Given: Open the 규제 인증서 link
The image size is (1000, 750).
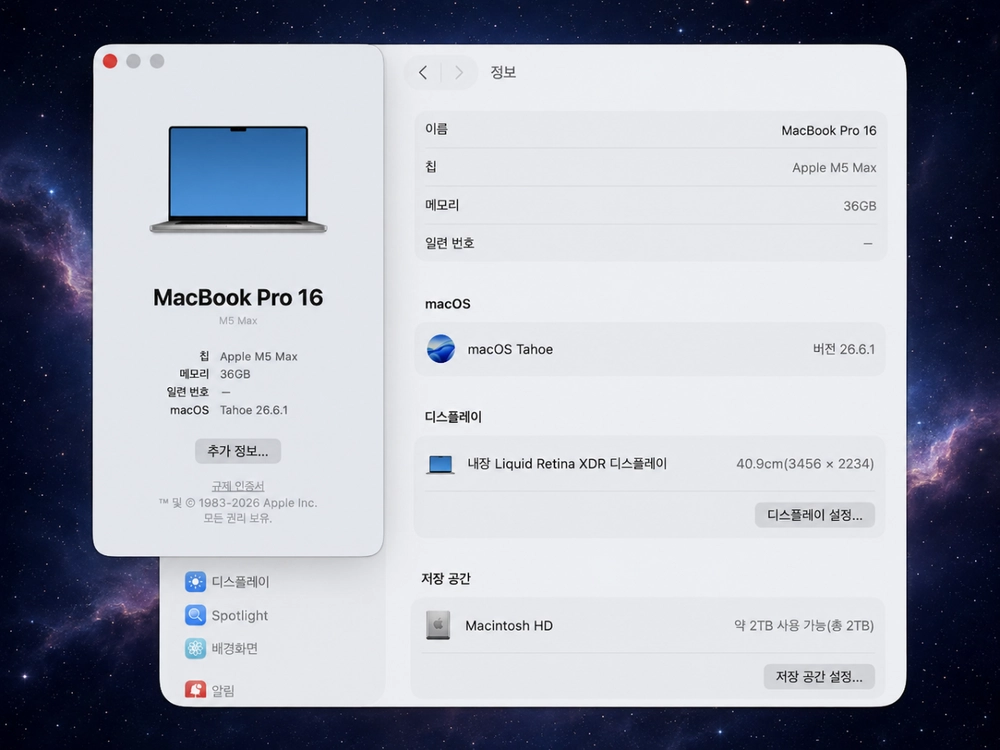Looking at the screenshot, I should [x=238, y=486].
